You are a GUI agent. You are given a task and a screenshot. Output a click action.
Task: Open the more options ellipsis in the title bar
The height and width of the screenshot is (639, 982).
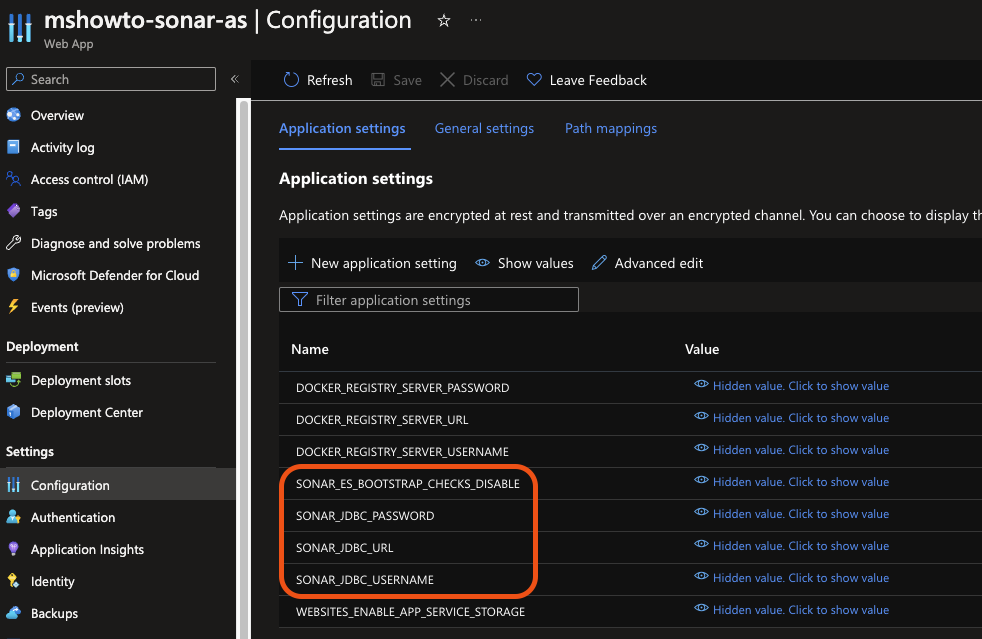click(x=476, y=20)
